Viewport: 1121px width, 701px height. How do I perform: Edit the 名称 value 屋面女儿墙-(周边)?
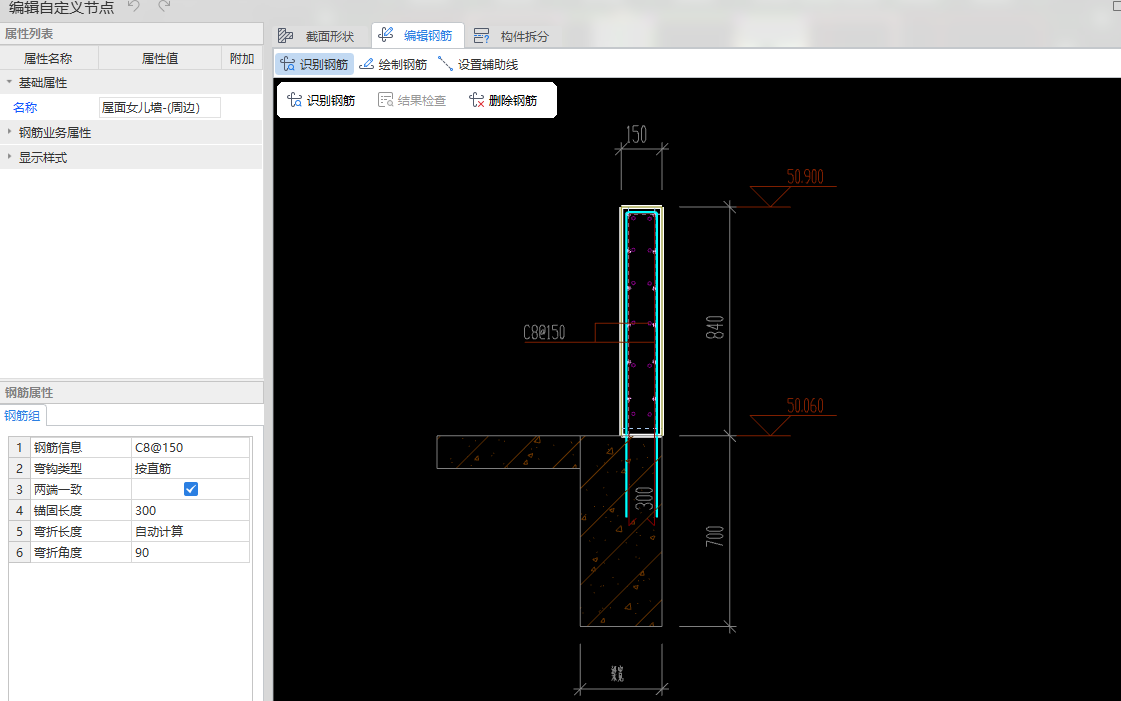[159, 108]
